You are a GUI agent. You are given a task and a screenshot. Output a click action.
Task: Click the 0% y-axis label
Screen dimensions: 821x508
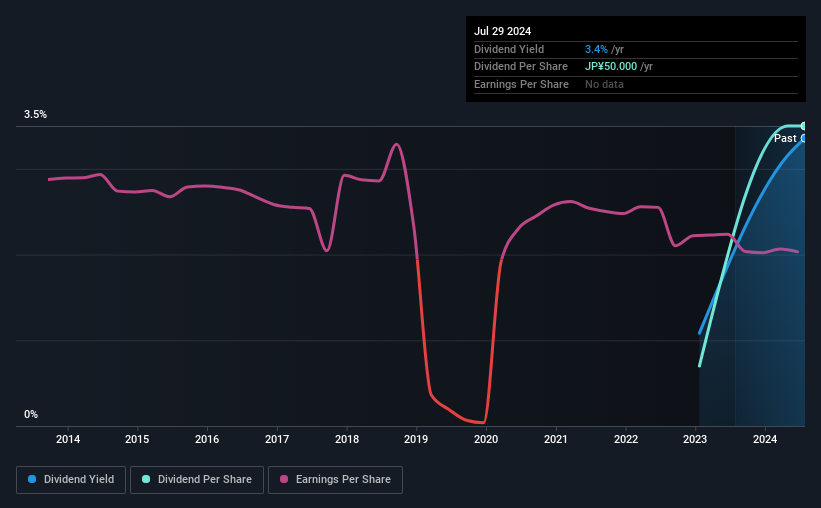click(x=31, y=414)
